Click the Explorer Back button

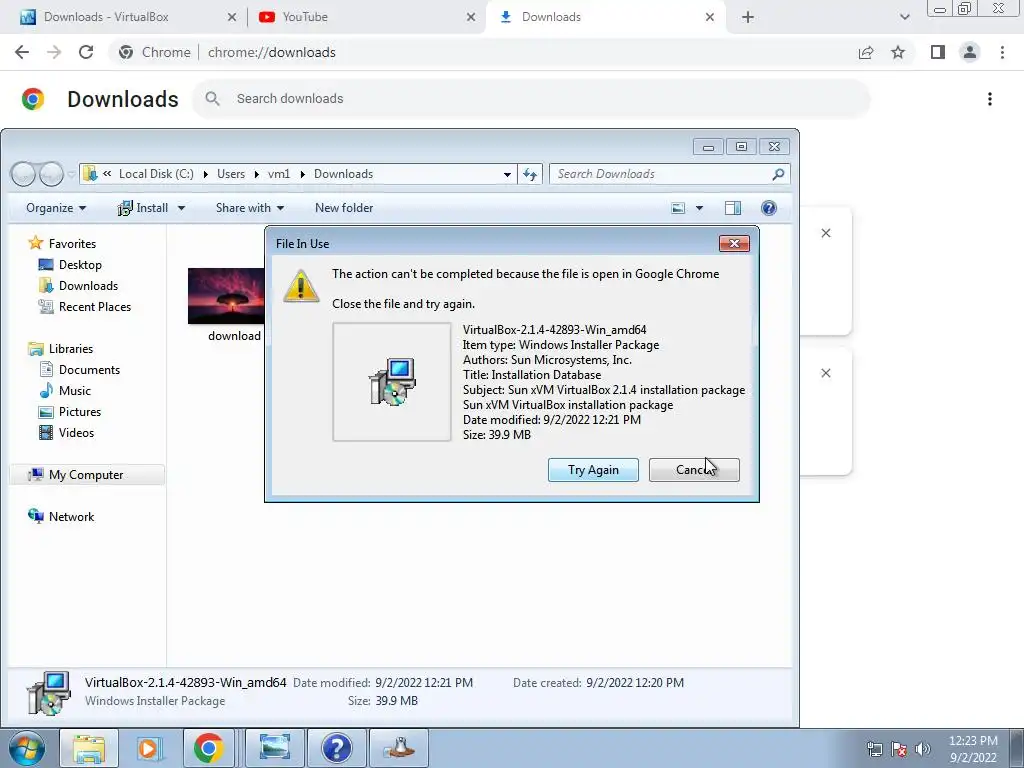click(x=23, y=174)
